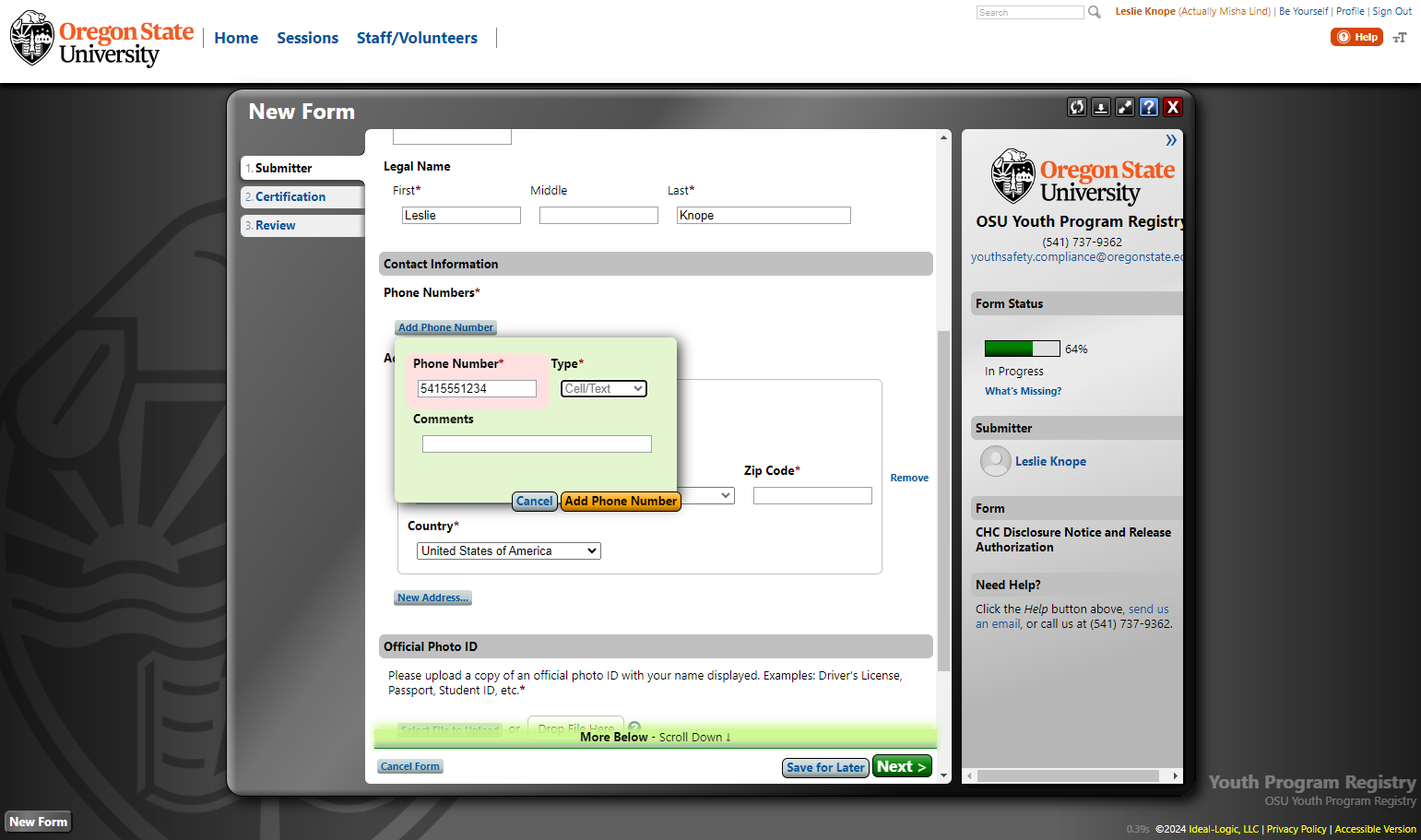
Task: Click the Next button
Action: [902, 766]
